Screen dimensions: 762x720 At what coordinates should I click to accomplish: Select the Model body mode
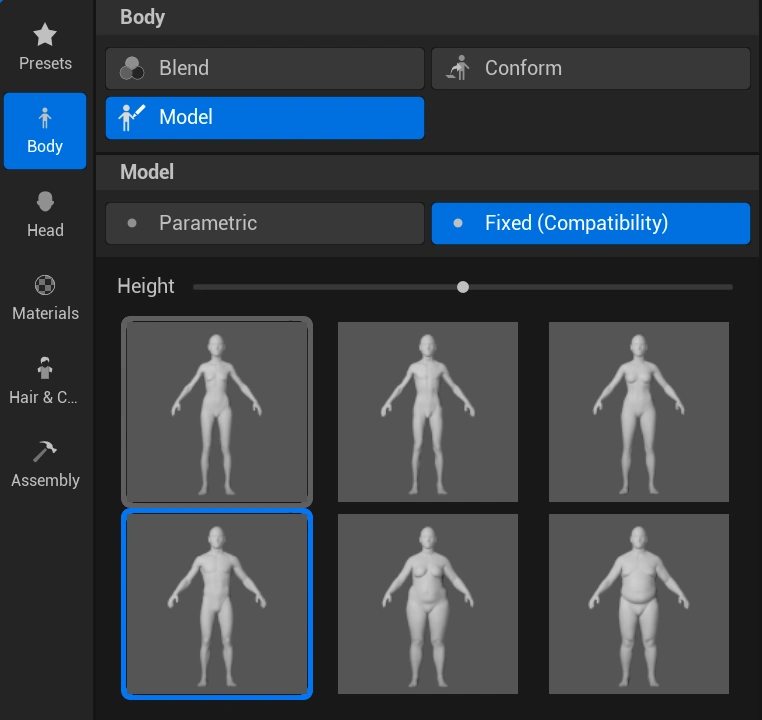[x=265, y=118]
